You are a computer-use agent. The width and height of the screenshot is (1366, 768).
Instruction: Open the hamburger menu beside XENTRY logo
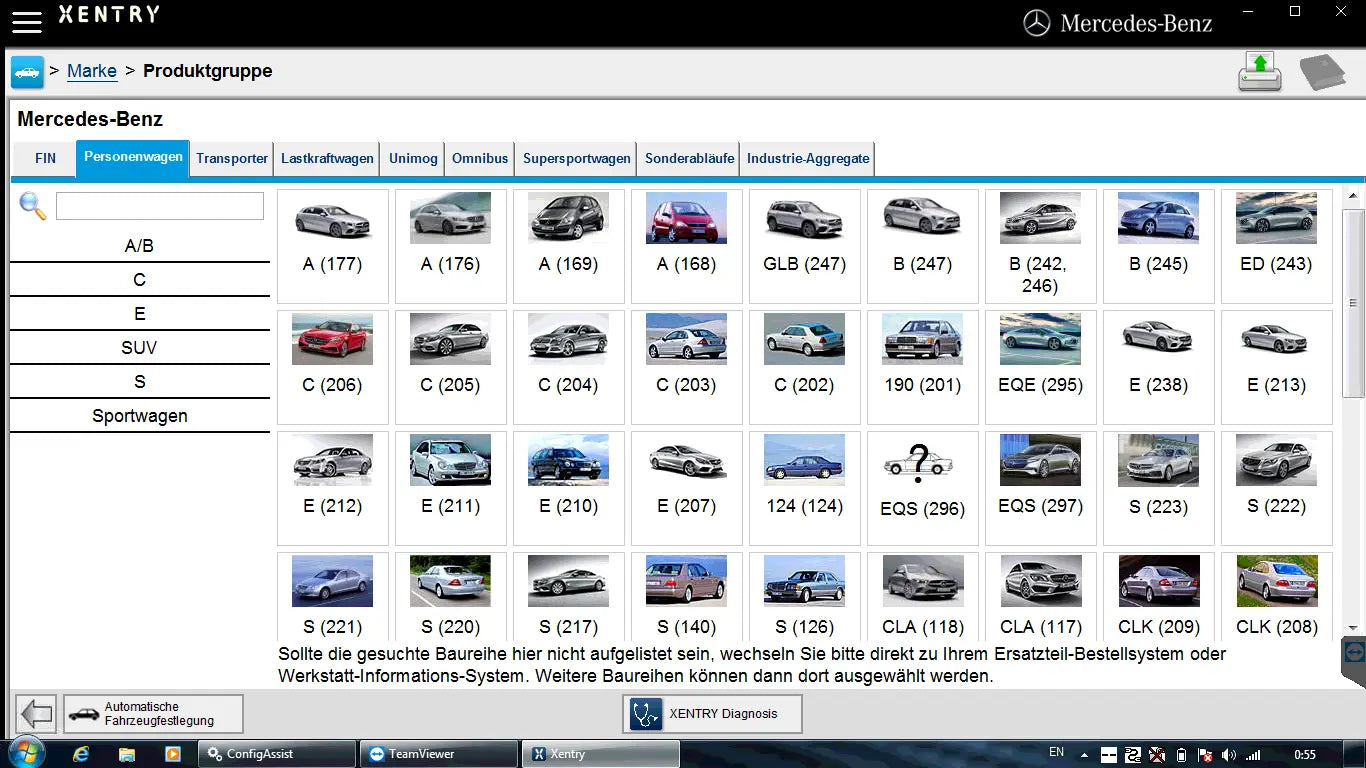[x=26, y=20]
